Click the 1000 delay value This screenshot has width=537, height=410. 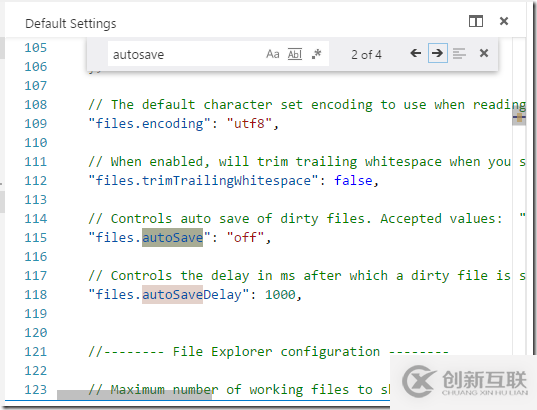(280, 295)
